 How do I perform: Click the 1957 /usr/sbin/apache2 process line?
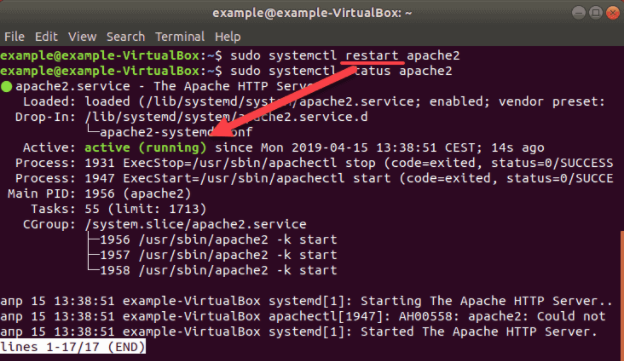click(218, 255)
